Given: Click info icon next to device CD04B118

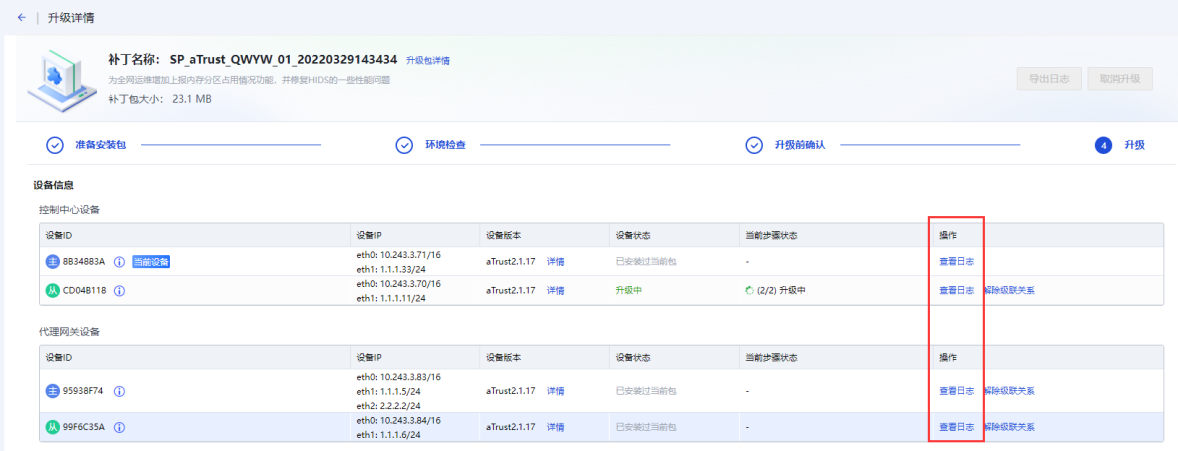Looking at the screenshot, I should (x=119, y=291).
